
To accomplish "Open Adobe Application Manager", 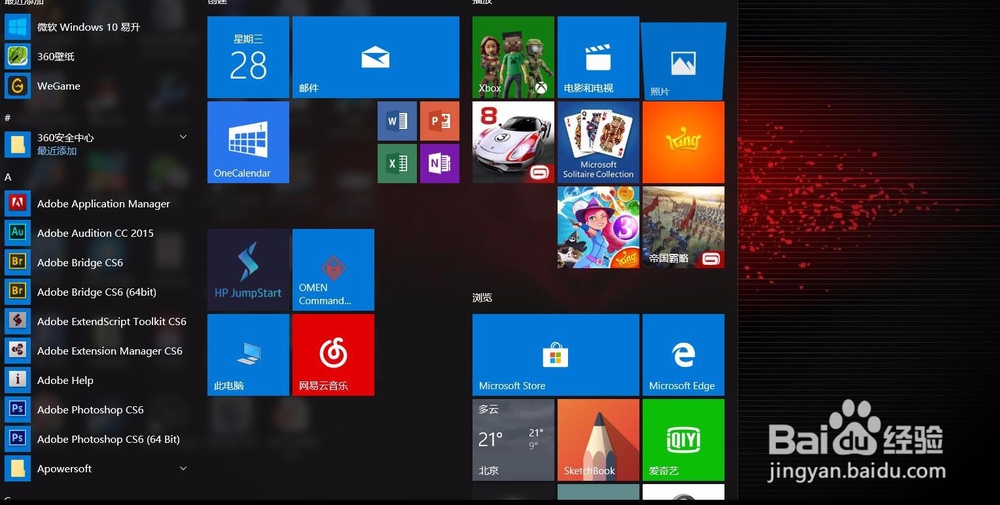I will [97, 203].
